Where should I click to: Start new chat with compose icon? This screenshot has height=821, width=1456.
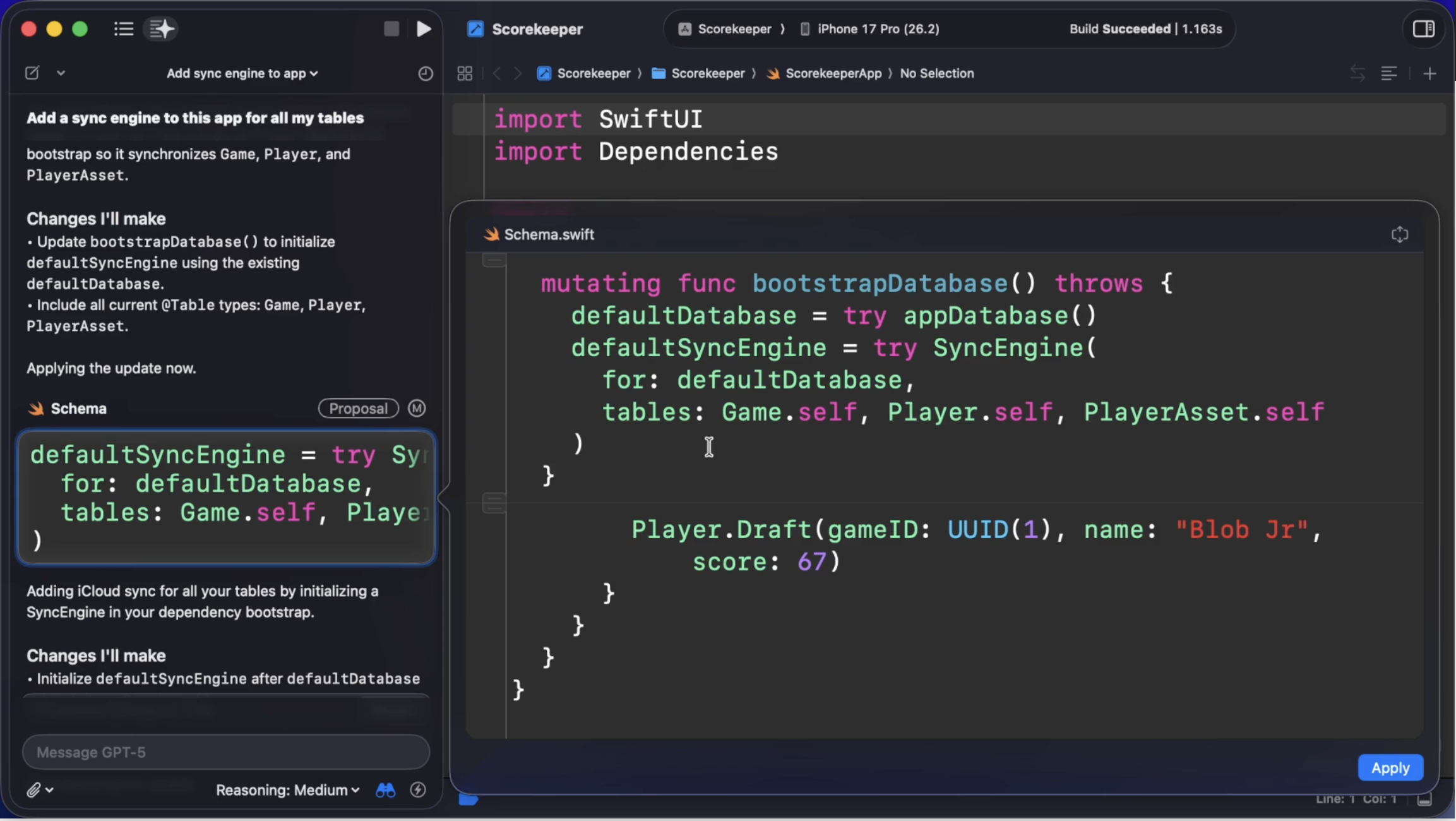32,73
